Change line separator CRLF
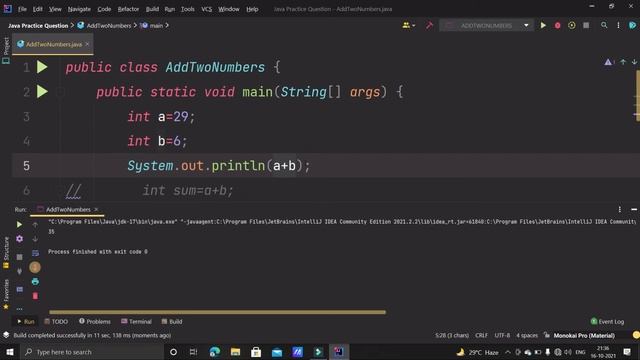The width and height of the screenshot is (640, 360). point(481,335)
